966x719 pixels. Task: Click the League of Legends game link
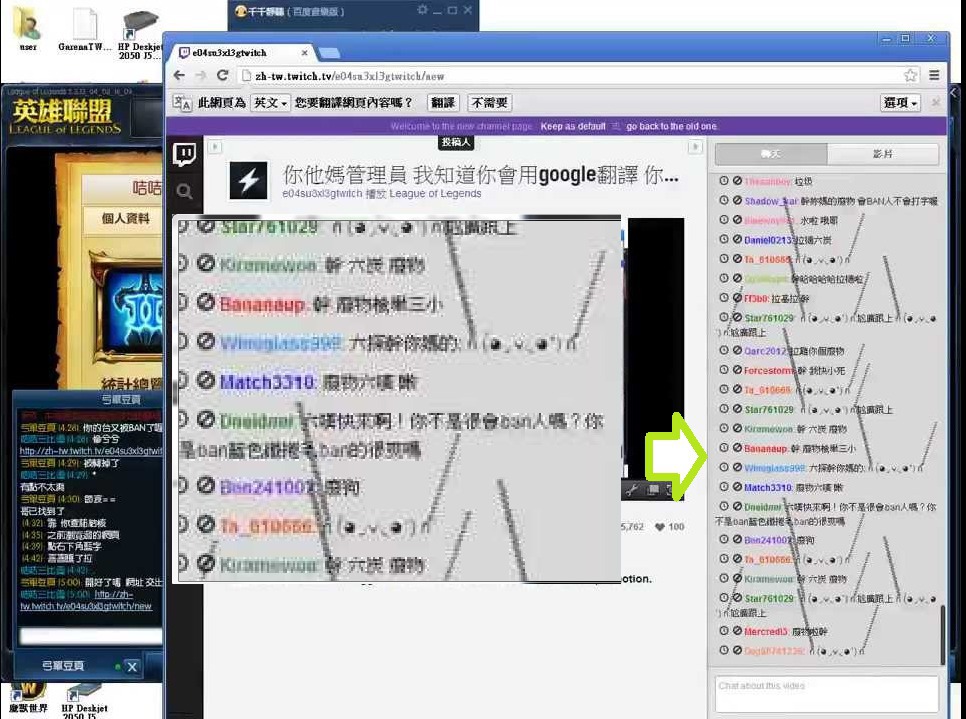(435, 193)
